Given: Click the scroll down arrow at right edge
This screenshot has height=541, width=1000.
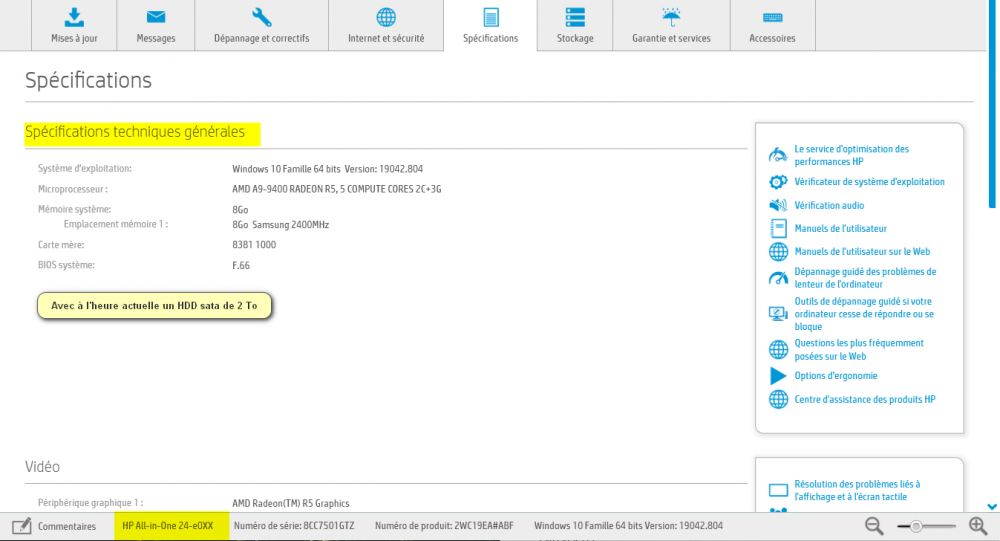Looking at the screenshot, I should click(x=991, y=507).
